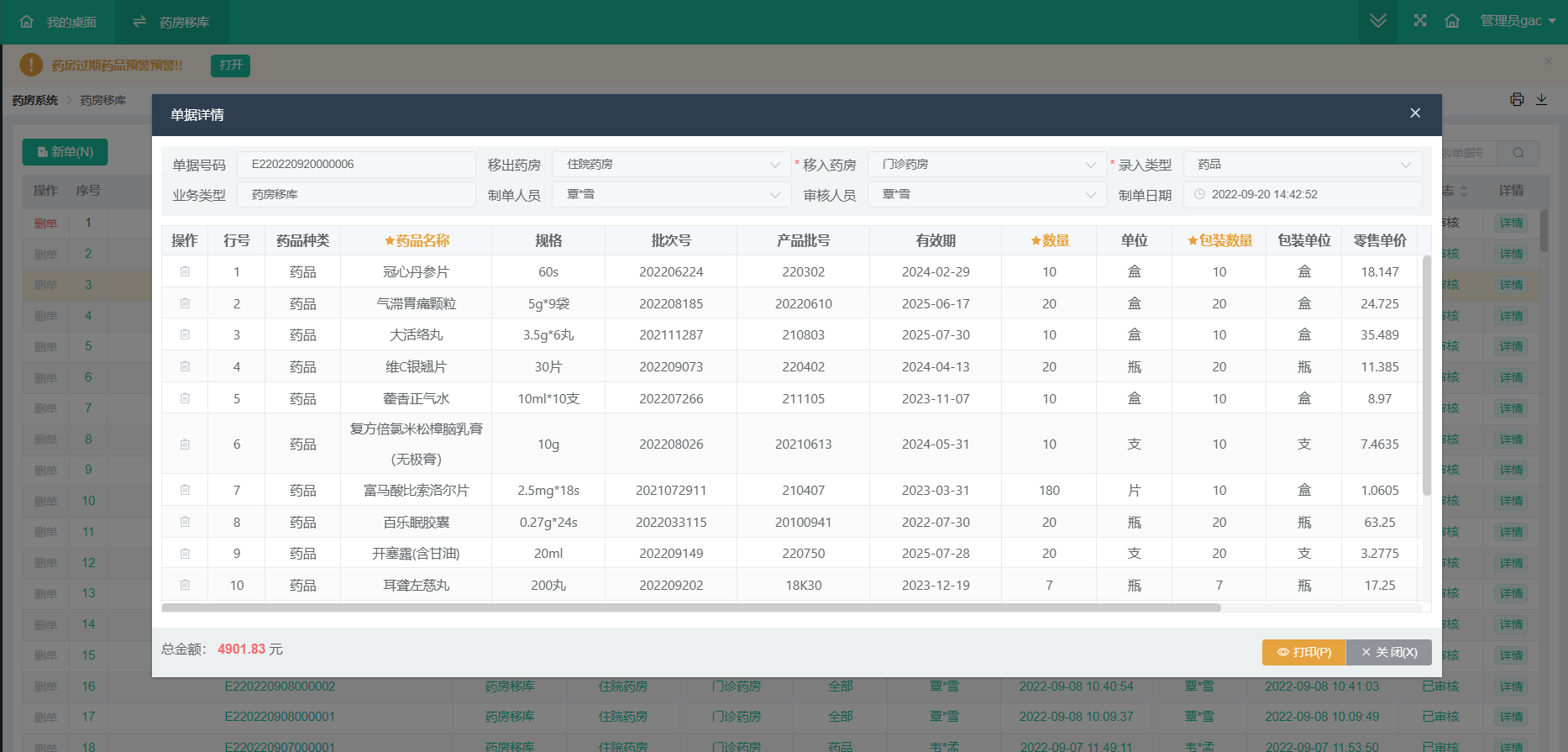This screenshot has width=1568, height=752.
Task: Switch to 药房移库 tab
Action: 171,22
